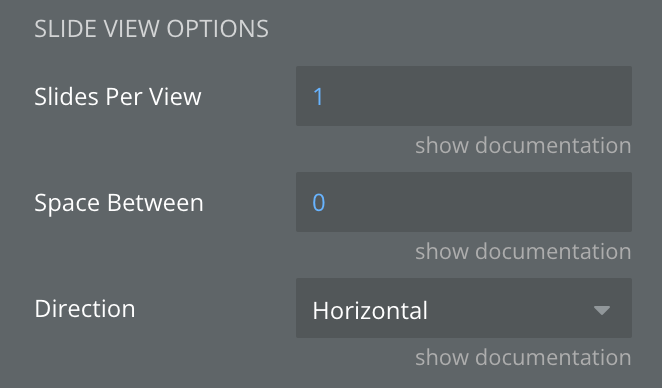Click the Slides Per View label
The width and height of the screenshot is (662, 388).
[x=118, y=97]
